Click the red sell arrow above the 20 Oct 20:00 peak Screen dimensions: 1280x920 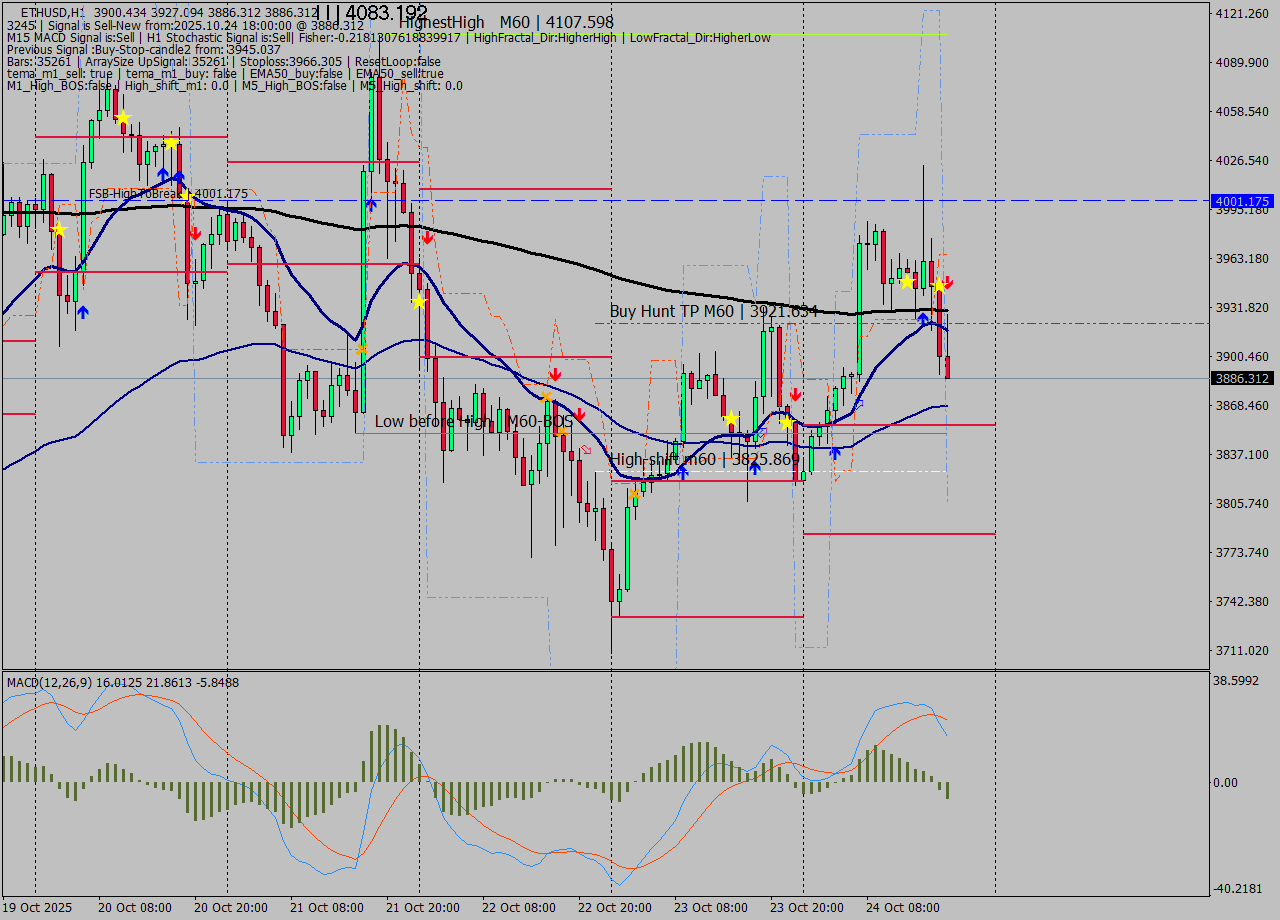196,232
